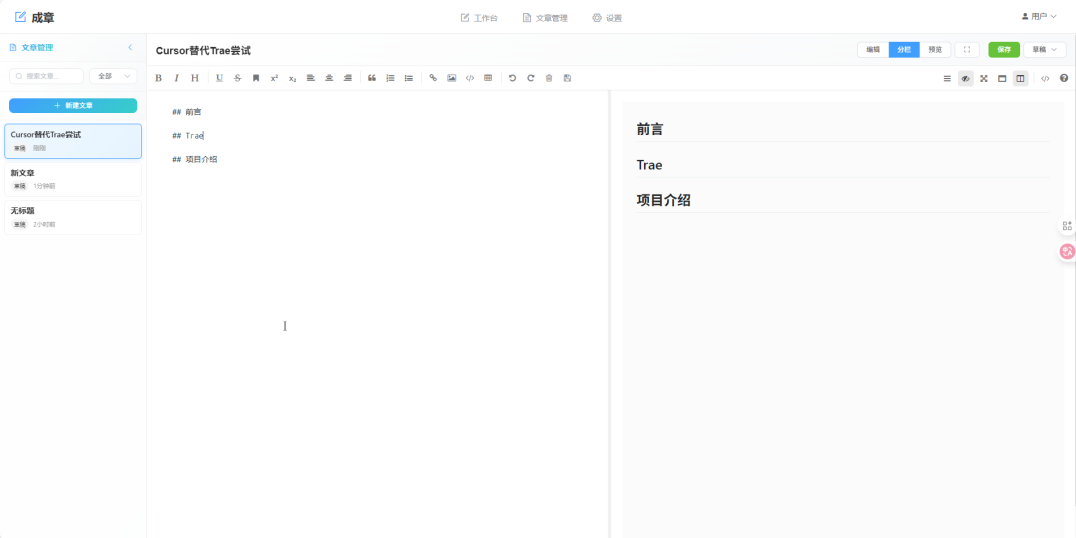The height and width of the screenshot is (538, 1076).
Task: Save the article with 保存 button
Action: click(x=1004, y=49)
